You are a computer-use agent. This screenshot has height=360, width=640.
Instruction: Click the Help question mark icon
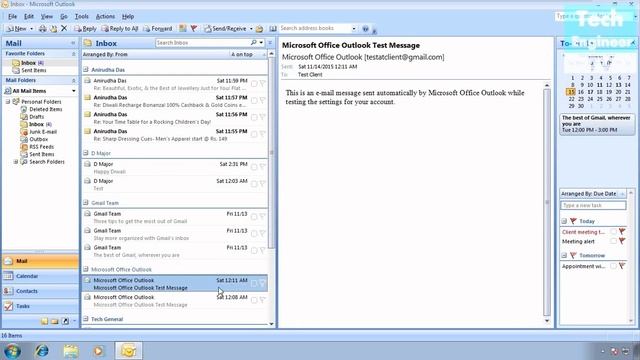tap(365, 29)
